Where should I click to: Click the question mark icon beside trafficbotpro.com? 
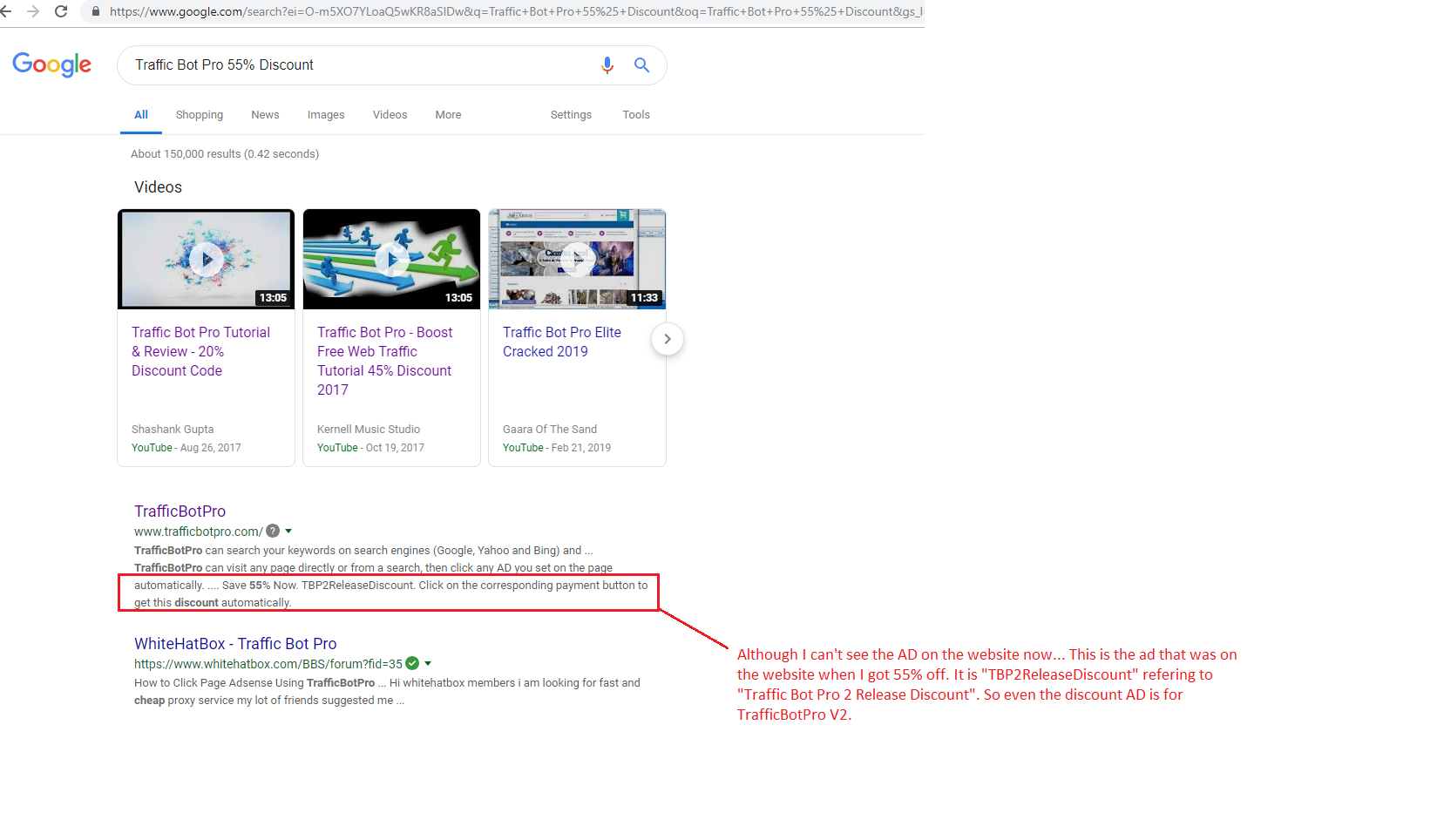click(x=273, y=531)
